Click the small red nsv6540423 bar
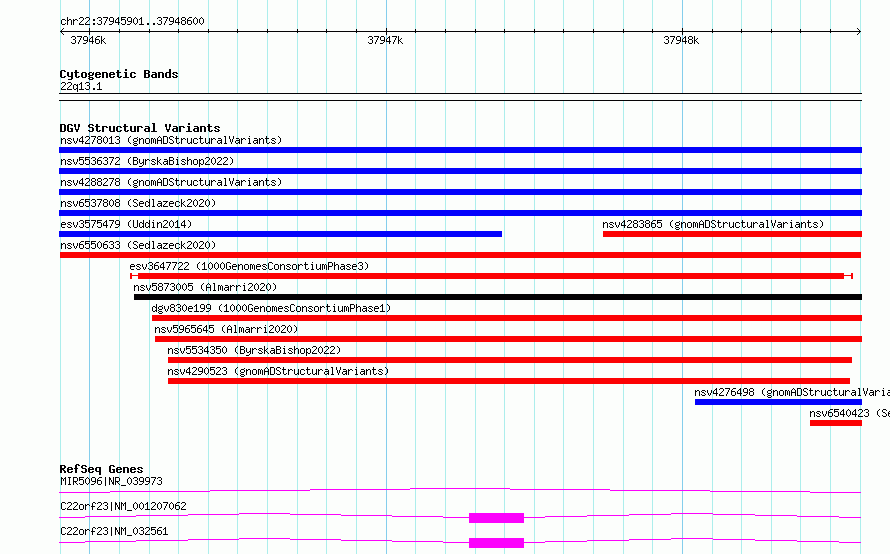 coord(836,423)
